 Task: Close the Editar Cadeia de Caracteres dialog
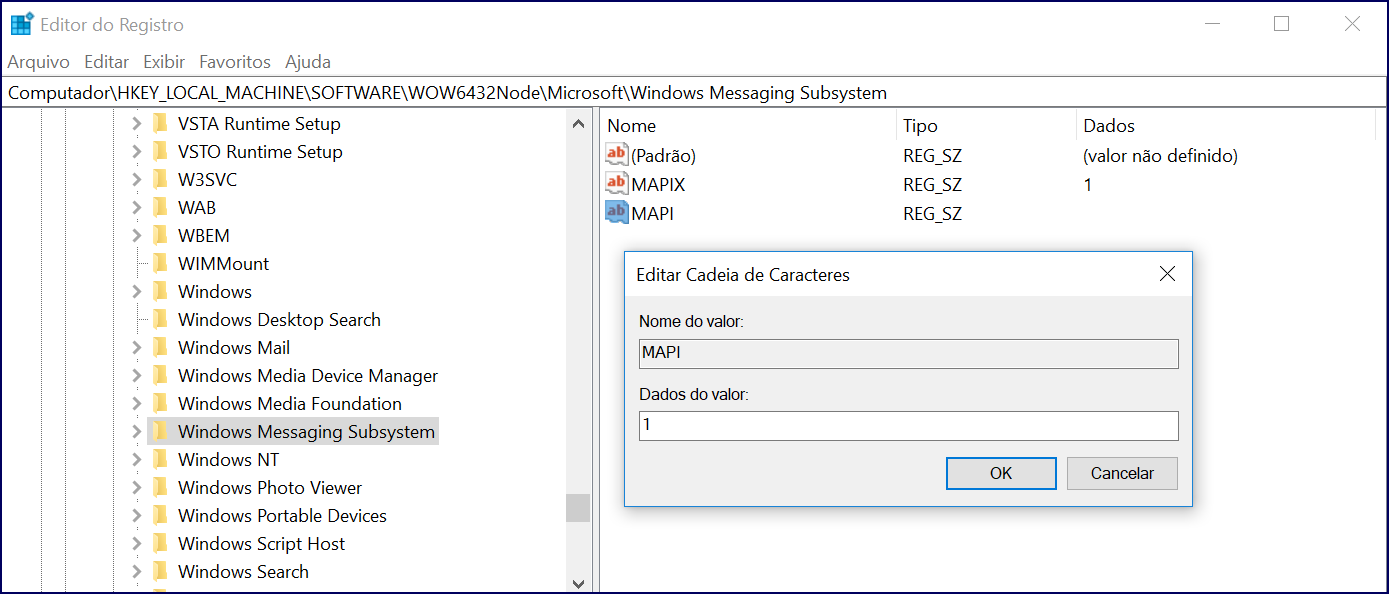pos(1167,274)
